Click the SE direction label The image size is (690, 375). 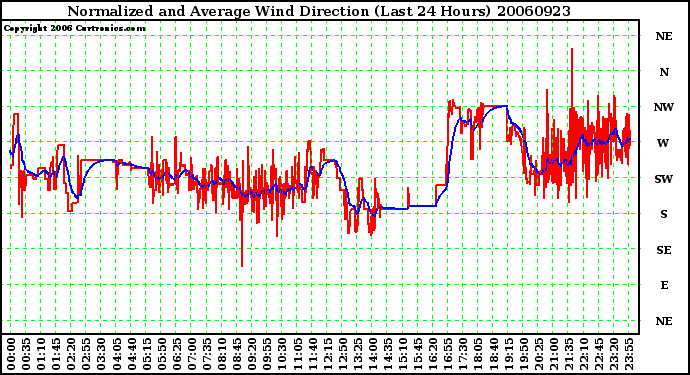664,250
